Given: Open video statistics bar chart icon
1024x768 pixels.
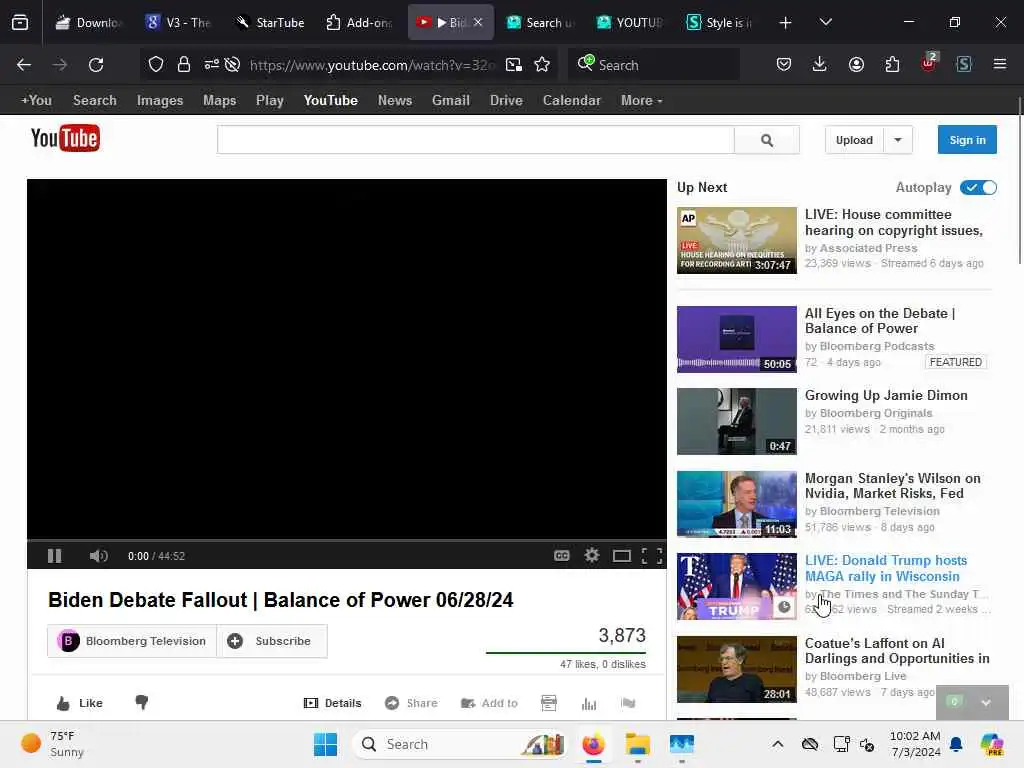Looking at the screenshot, I should [x=589, y=703].
